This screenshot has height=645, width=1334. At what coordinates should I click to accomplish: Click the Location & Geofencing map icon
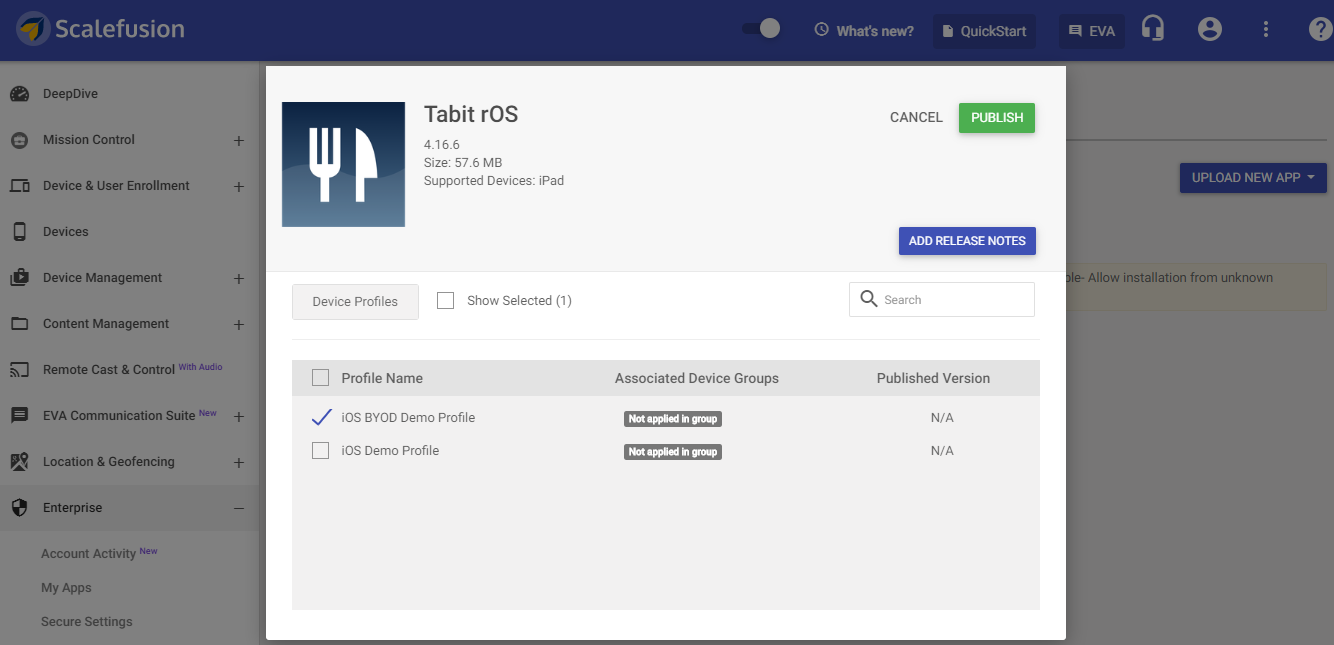tap(20, 462)
